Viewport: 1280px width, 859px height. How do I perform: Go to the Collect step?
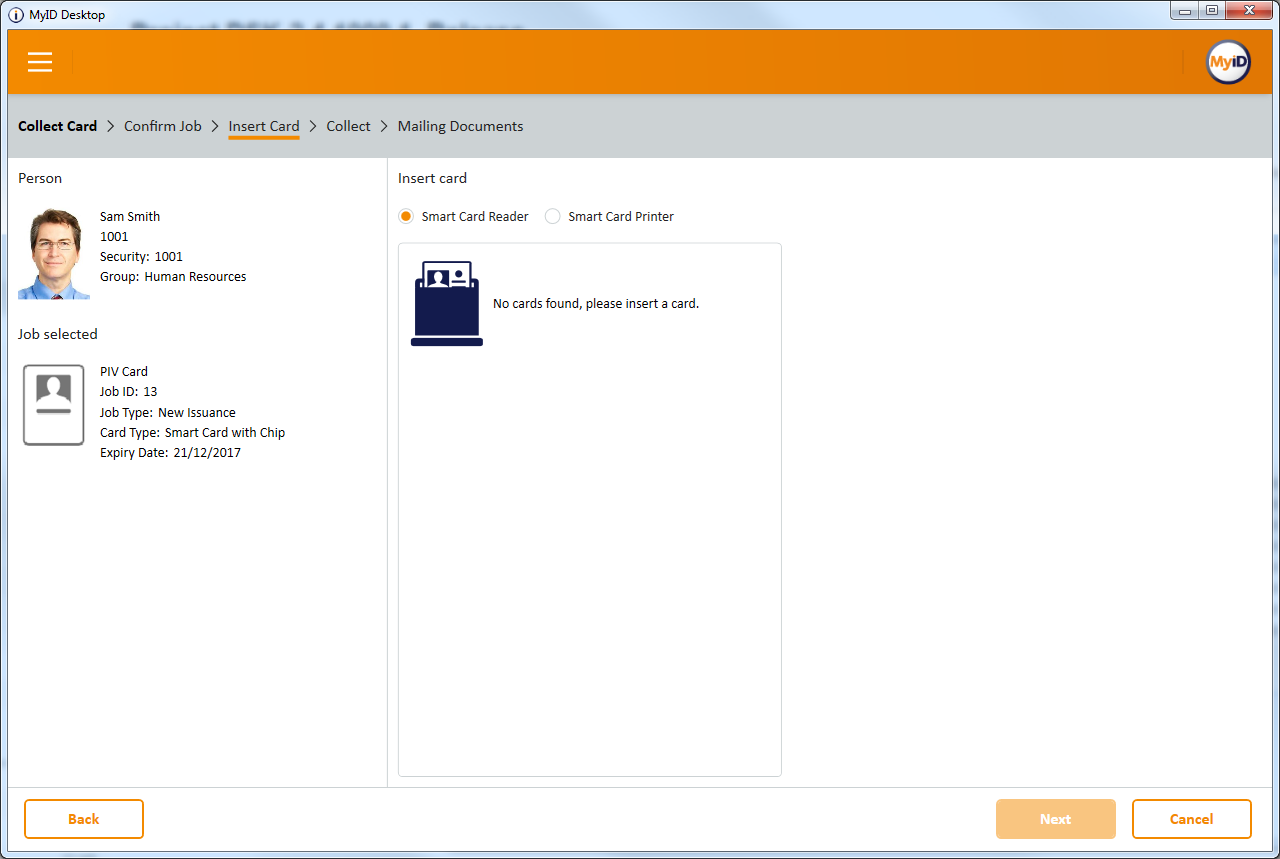coord(348,126)
